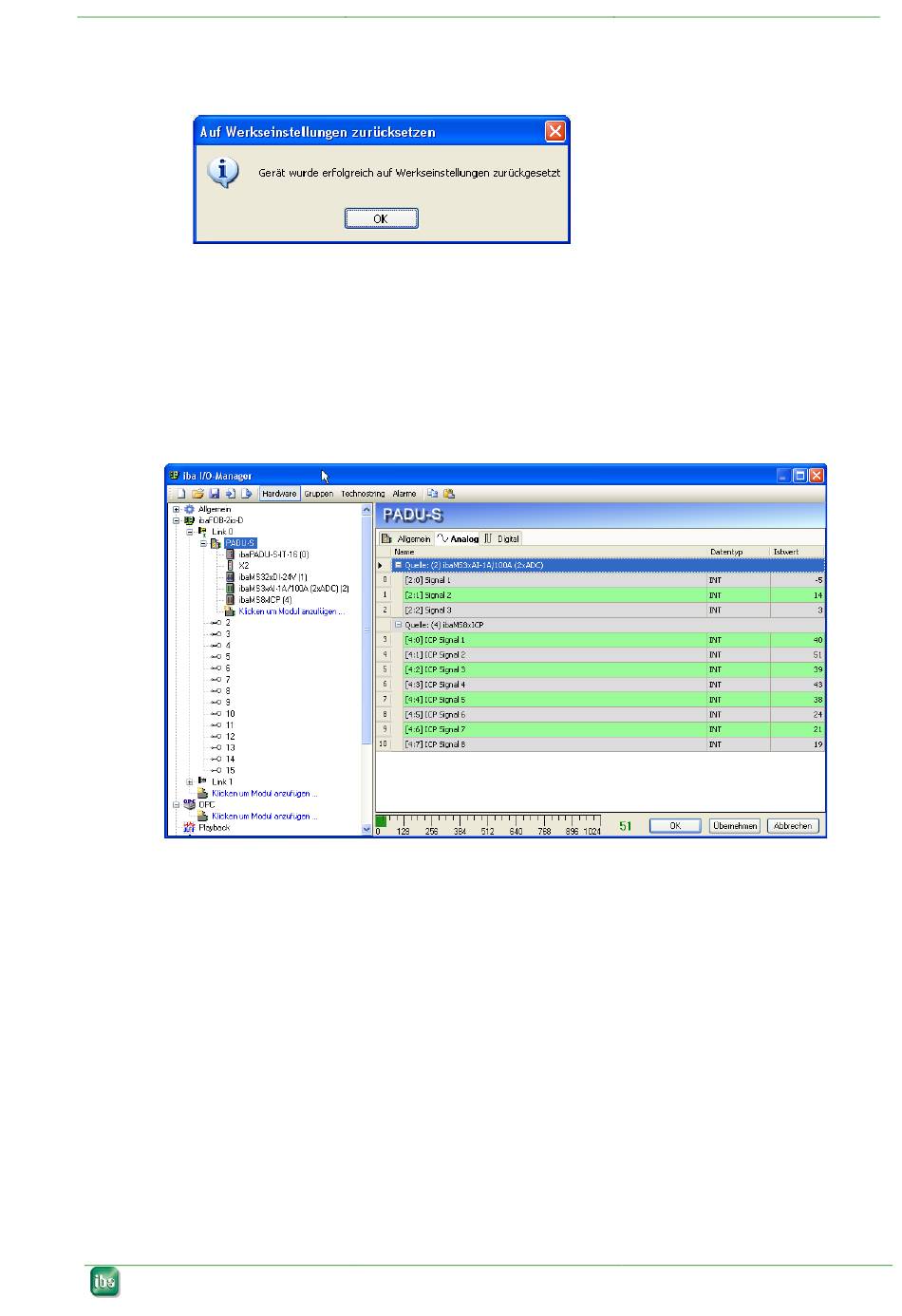Screen dimensions: 902x1316
Task: Click the ibaMS3xAI-1A/100A module icon
Action: coord(230,589)
